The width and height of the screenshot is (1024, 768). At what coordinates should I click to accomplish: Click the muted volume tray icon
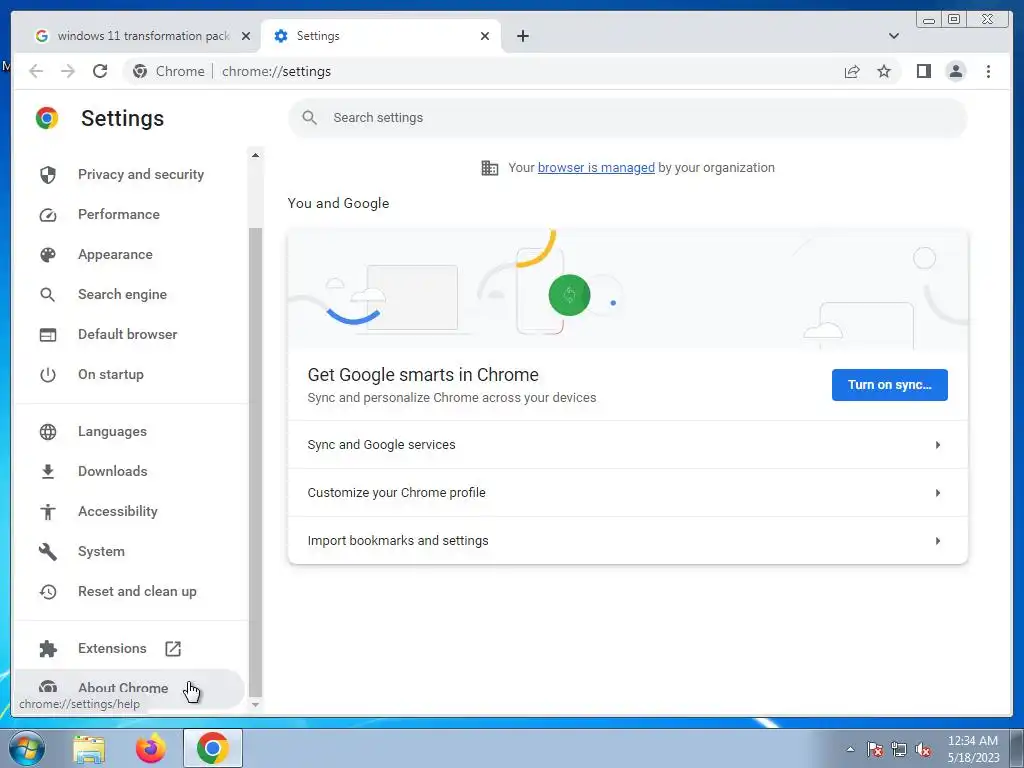click(923, 750)
